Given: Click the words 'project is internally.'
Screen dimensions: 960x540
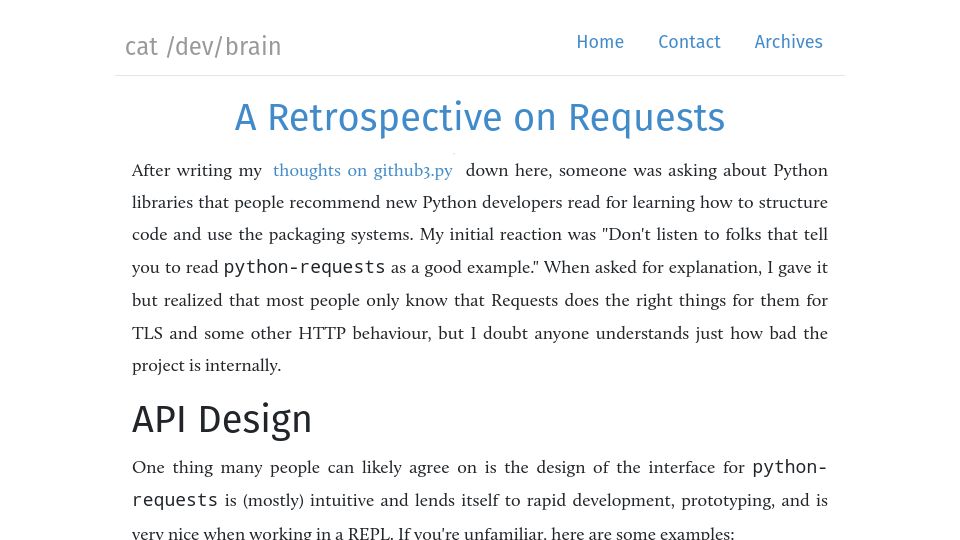Looking at the screenshot, I should [206, 366].
